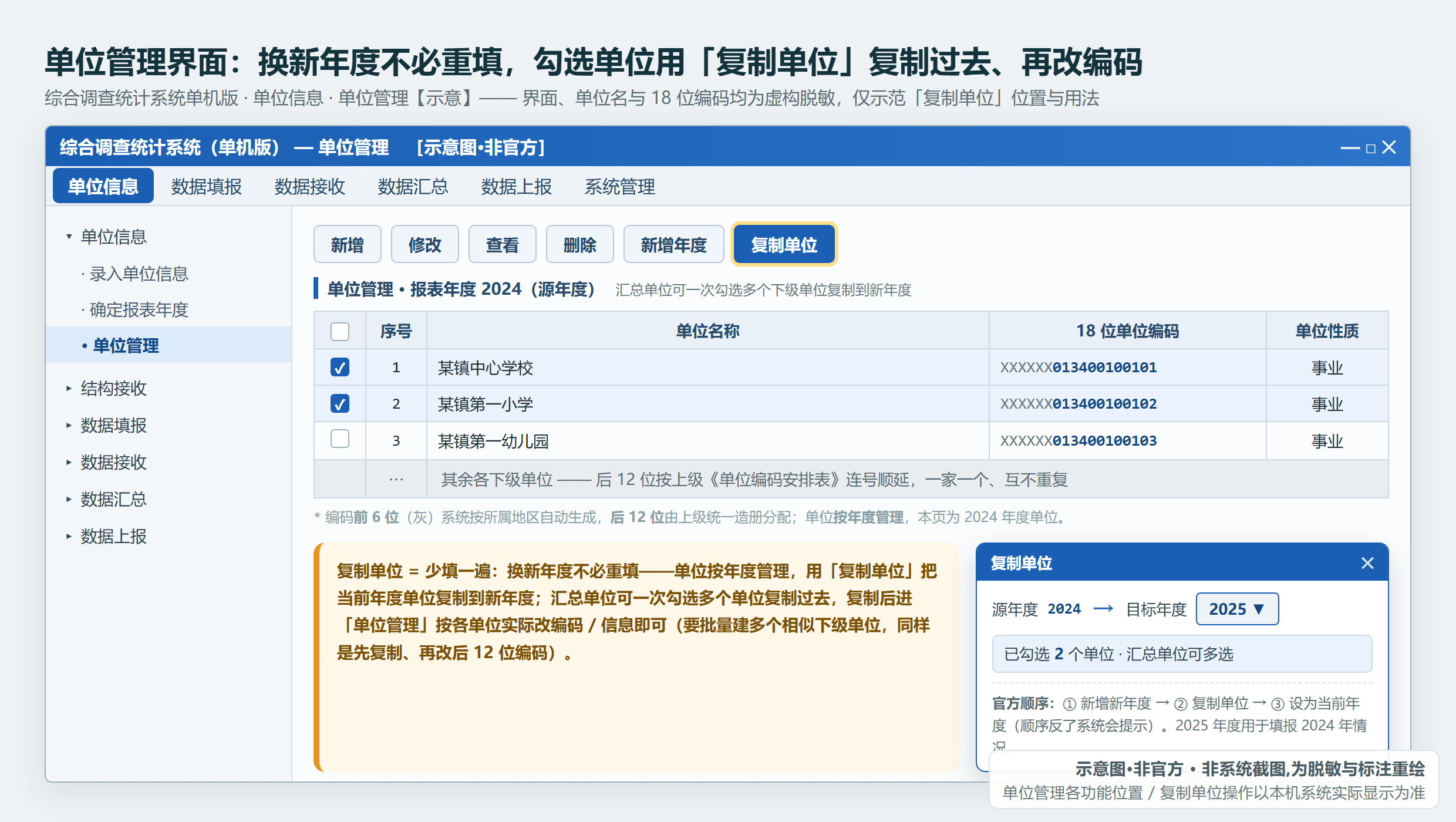Uncheck the 某镇中心学校 row checkbox
Image resolution: width=1456 pixels, height=822 pixels.
click(340, 368)
